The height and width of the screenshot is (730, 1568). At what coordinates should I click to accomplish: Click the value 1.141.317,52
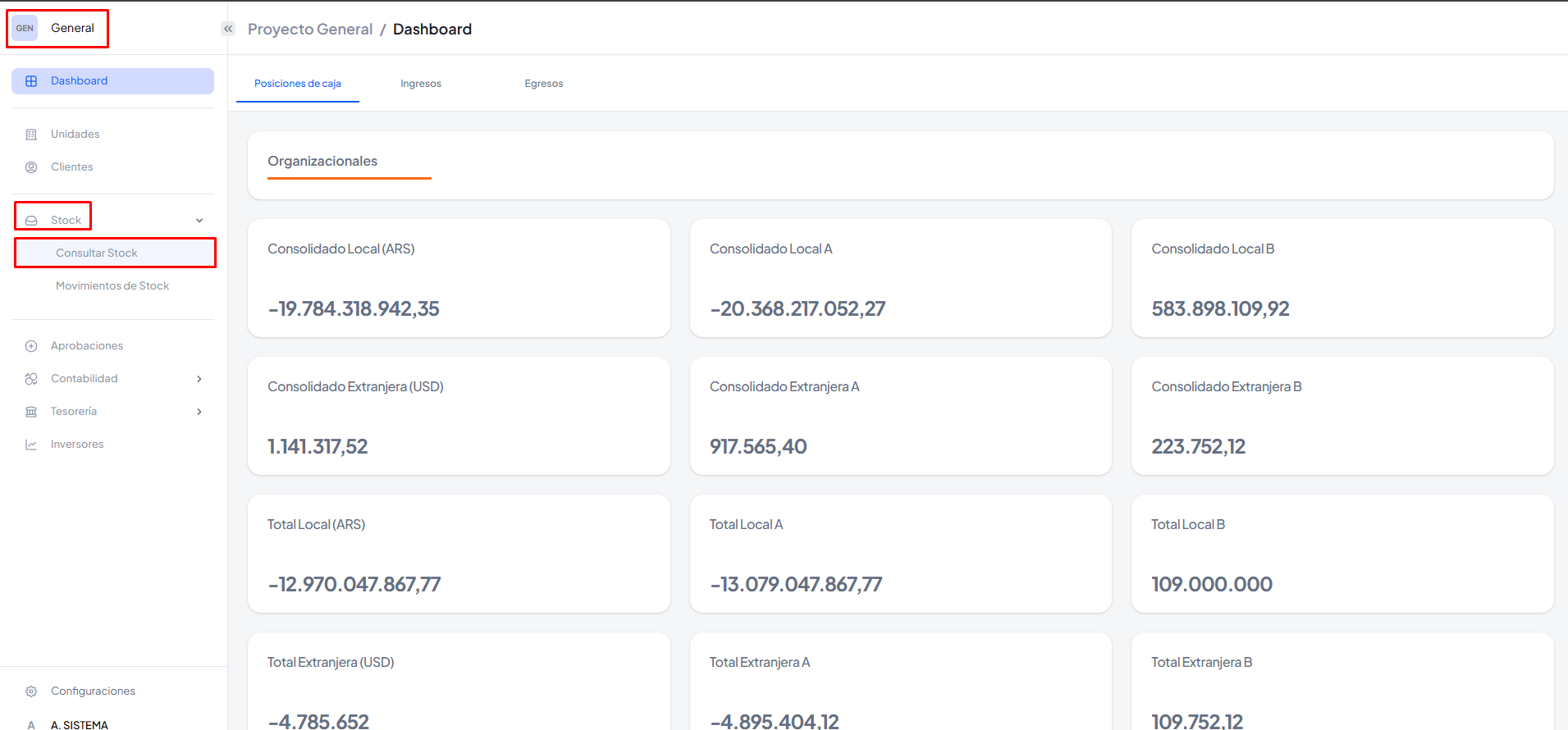pyautogui.click(x=318, y=447)
